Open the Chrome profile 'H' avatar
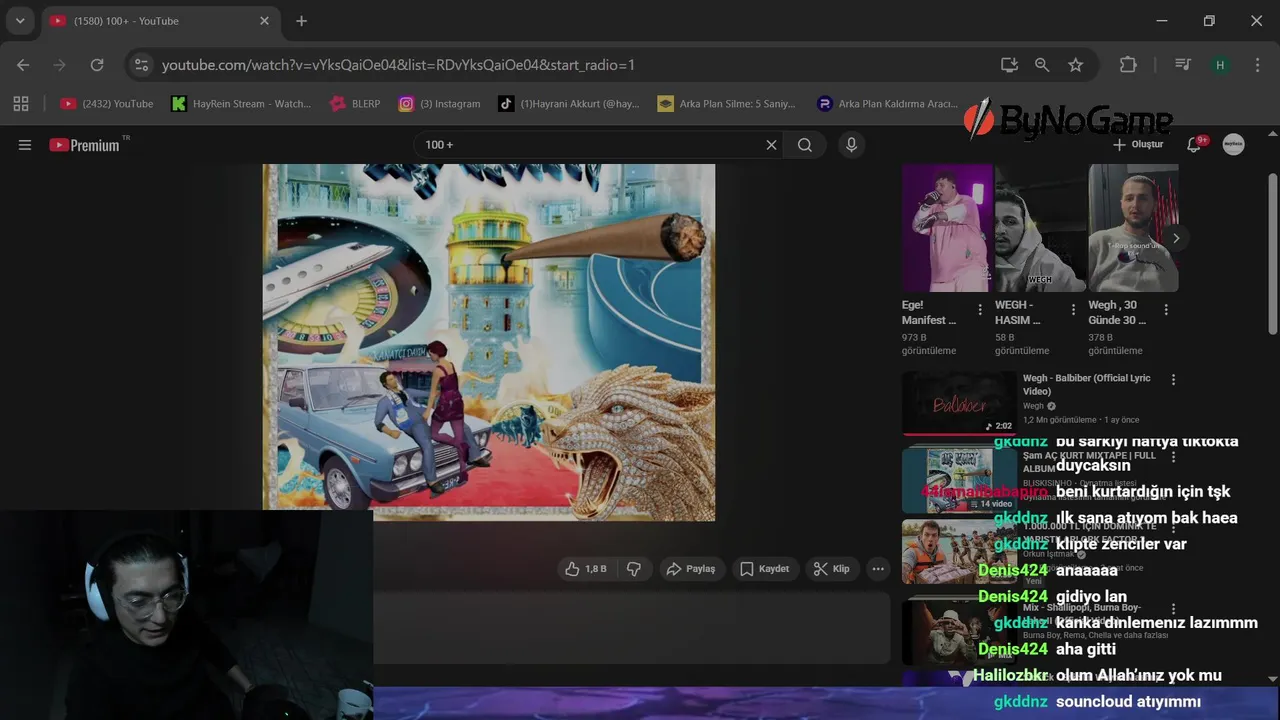This screenshot has height=720, width=1280. click(x=1220, y=65)
